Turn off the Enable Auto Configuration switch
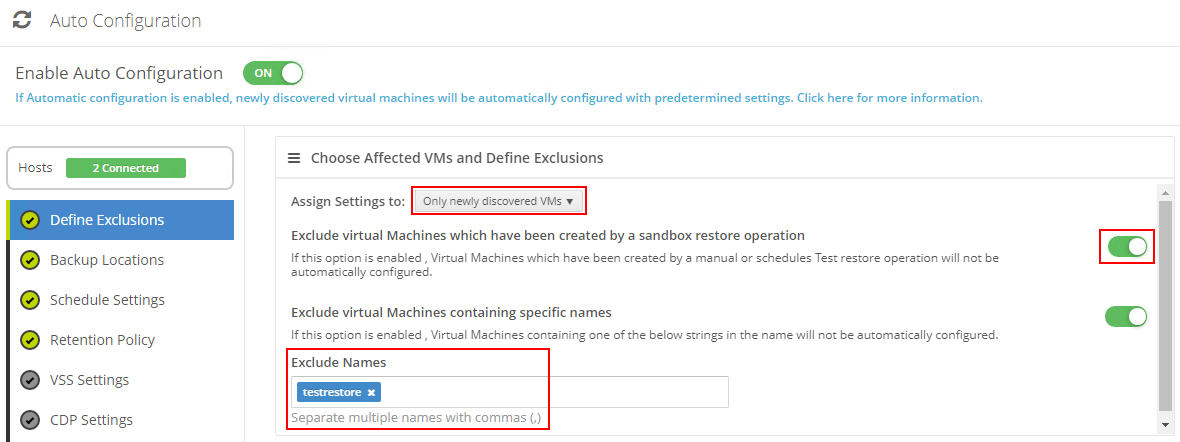 click(272, 73)
